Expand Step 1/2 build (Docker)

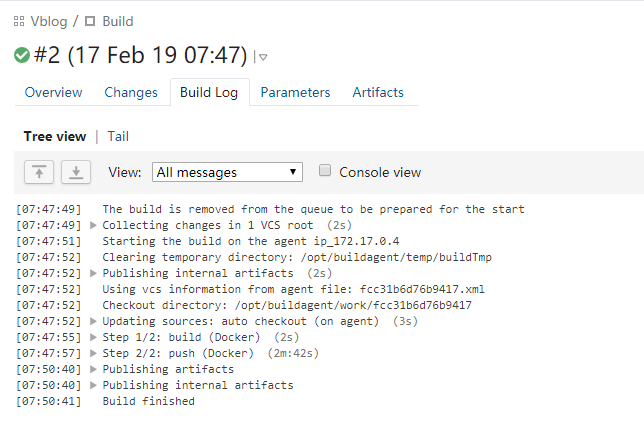pos(93,337)
